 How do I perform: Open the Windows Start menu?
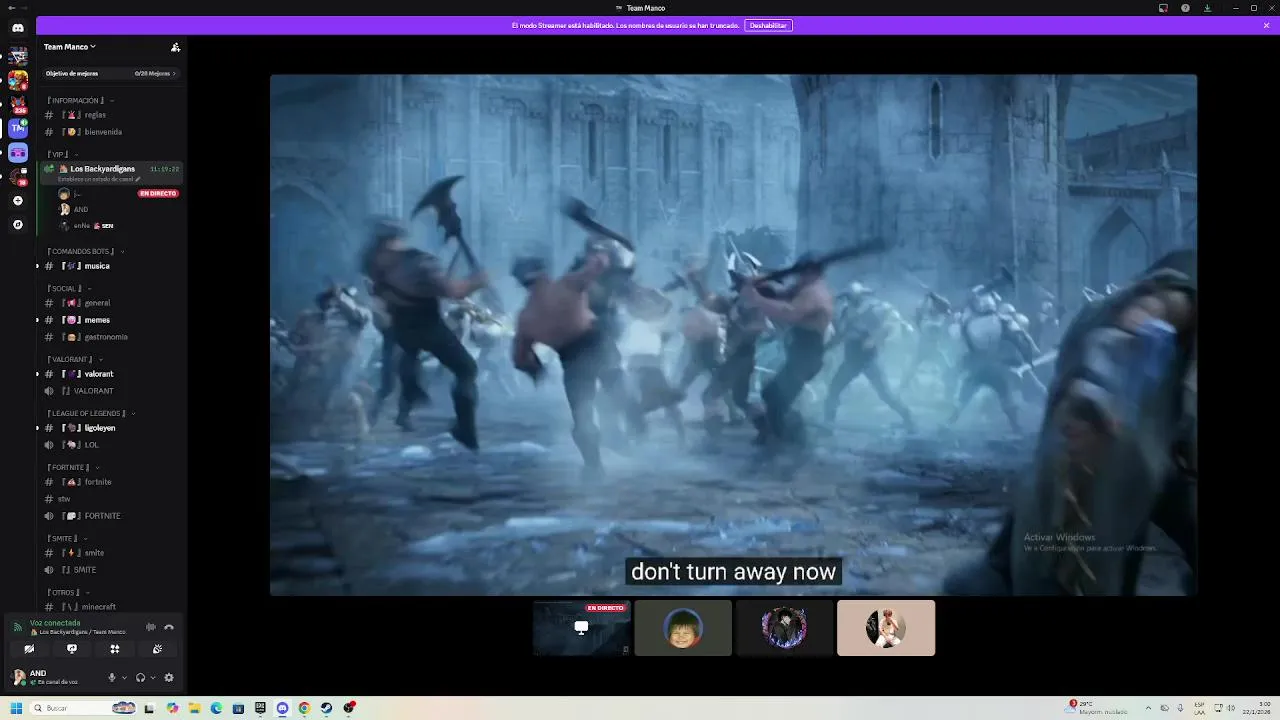16,708
